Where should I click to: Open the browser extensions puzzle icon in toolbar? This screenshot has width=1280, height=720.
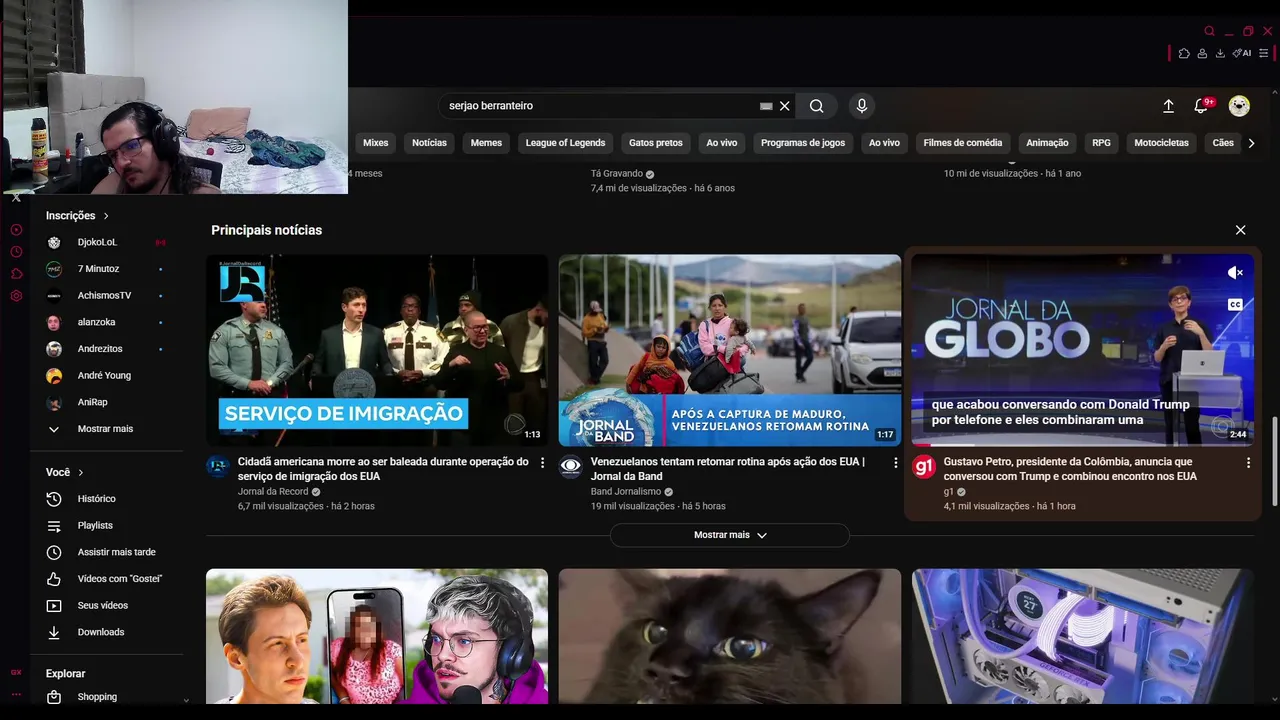[x=1184, y=54]
